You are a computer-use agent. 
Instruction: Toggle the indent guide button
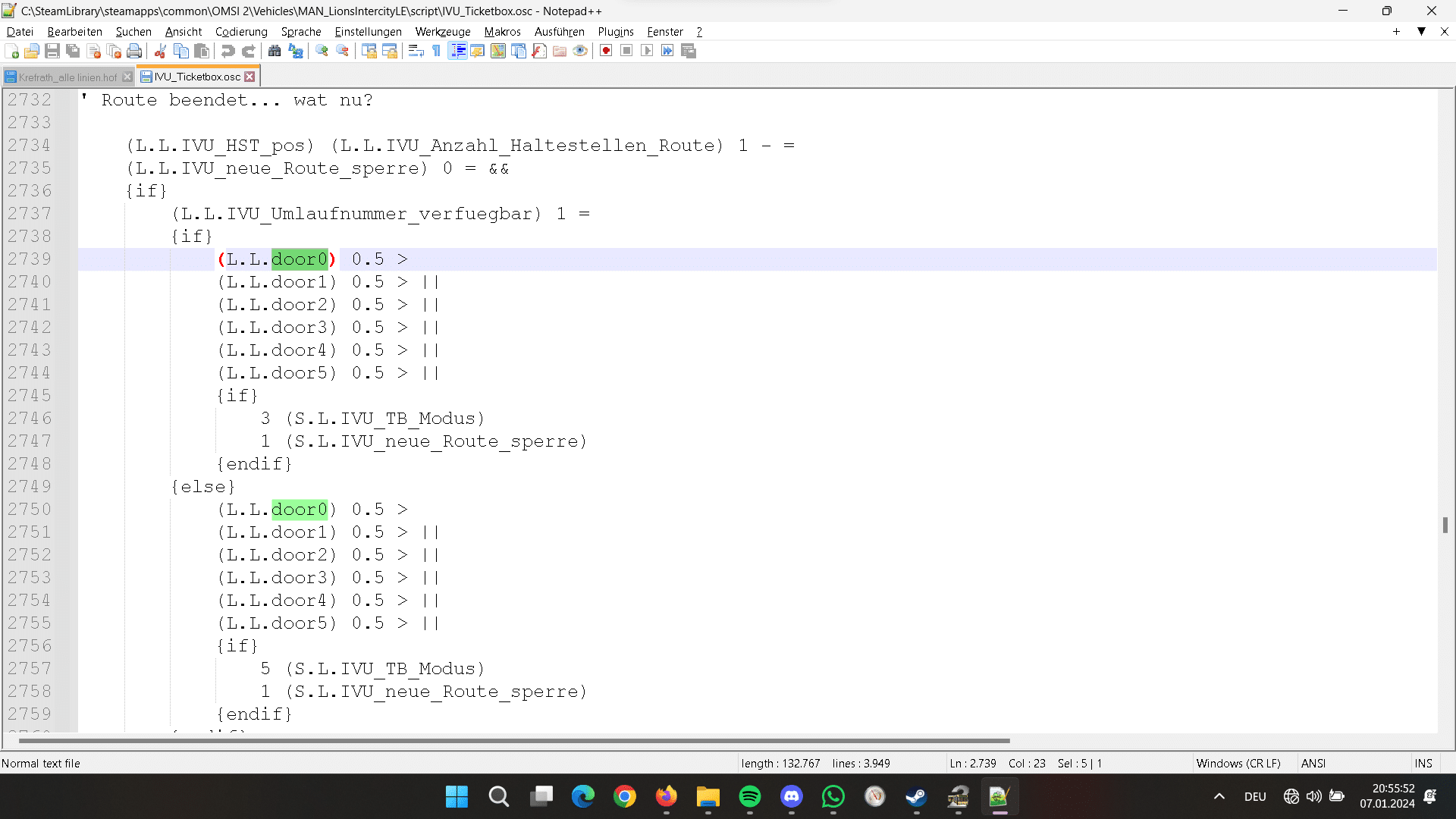458,51
